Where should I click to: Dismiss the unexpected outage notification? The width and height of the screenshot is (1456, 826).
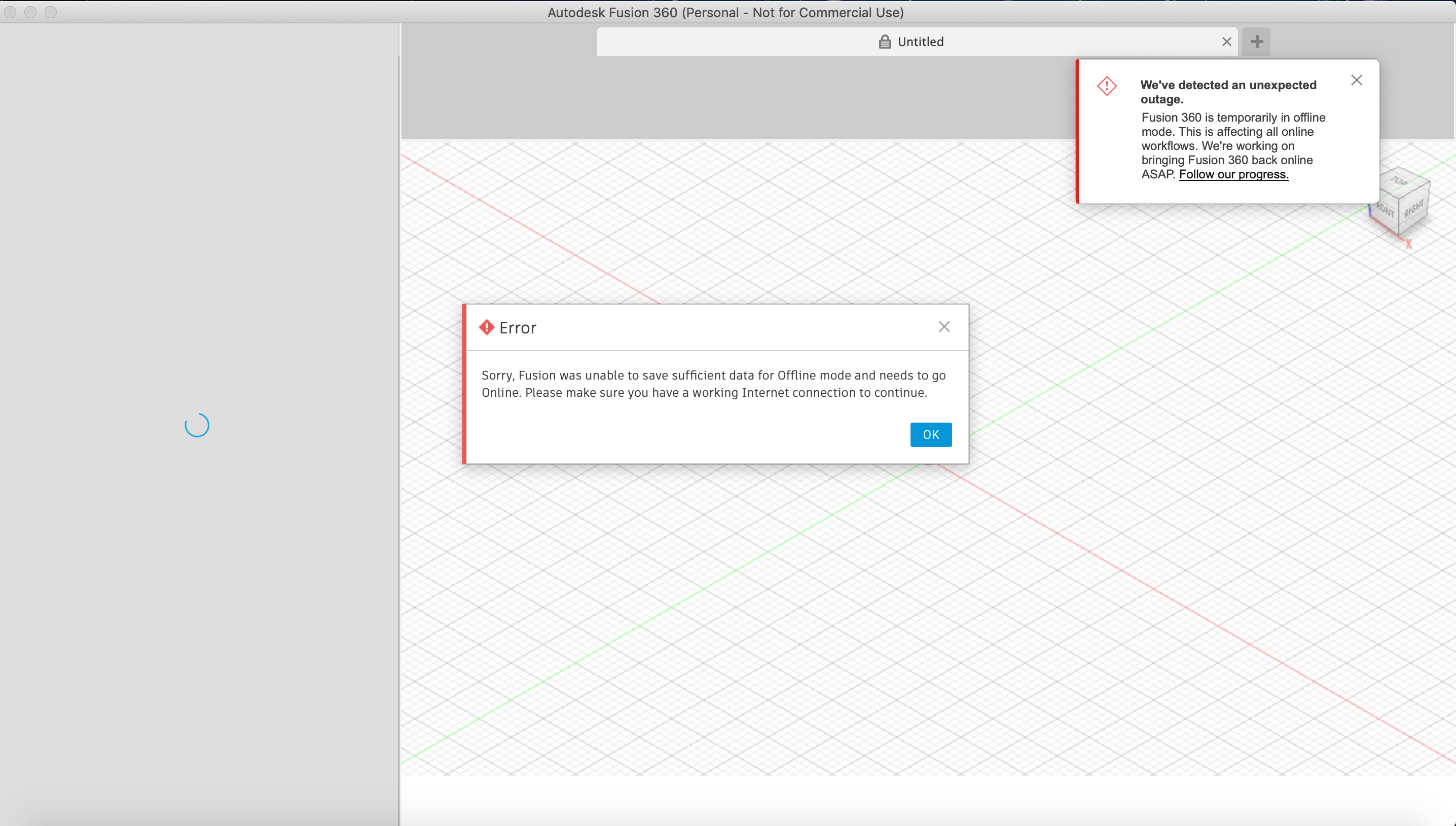coord(1356,81)
